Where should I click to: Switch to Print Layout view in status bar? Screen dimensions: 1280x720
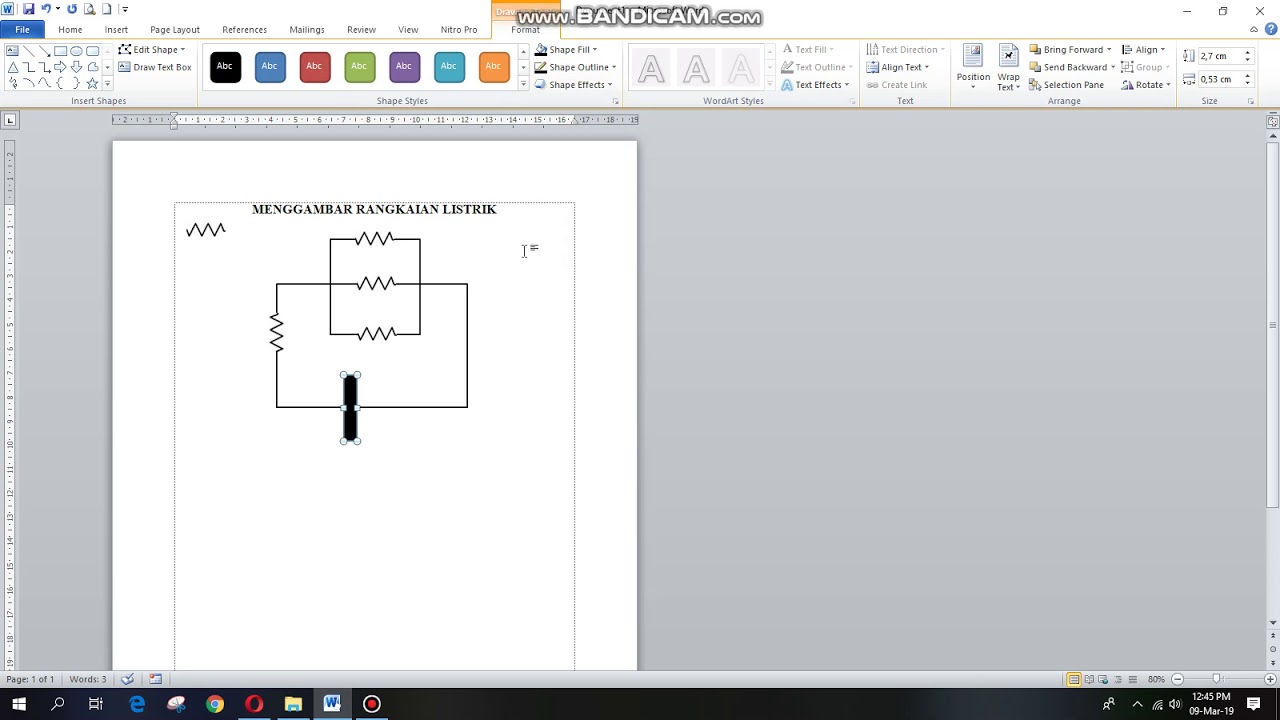click(1073, 680)
